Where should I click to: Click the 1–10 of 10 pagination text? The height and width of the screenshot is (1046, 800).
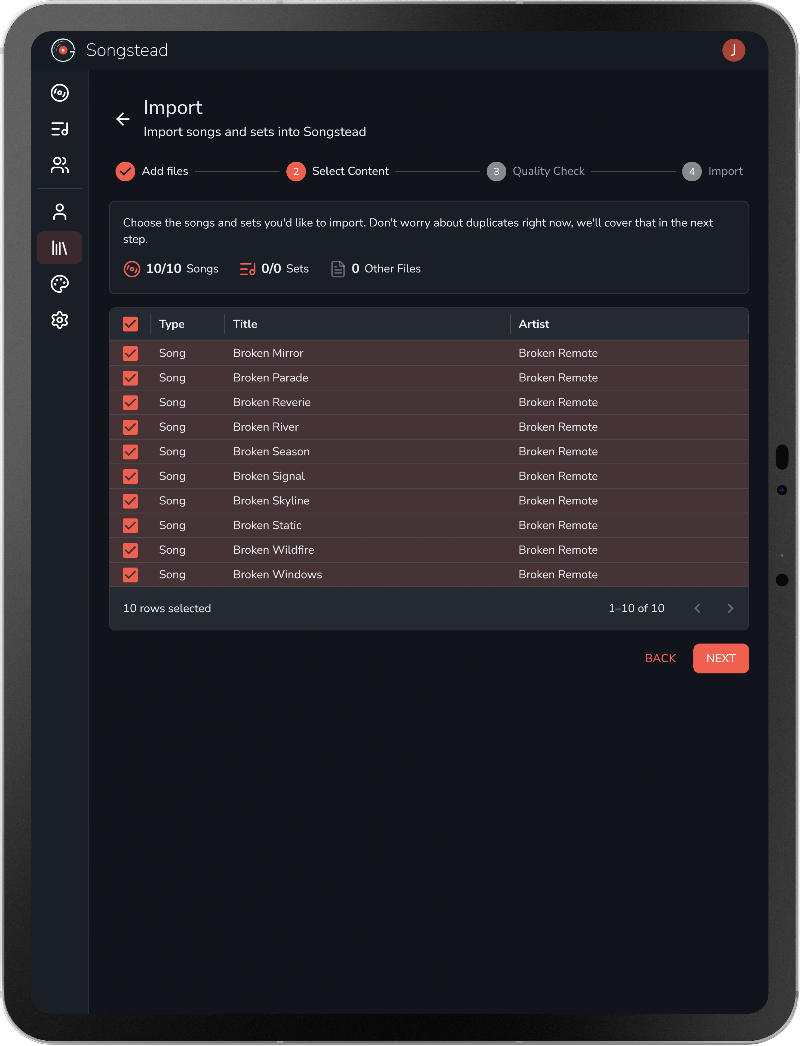(637, 608)
